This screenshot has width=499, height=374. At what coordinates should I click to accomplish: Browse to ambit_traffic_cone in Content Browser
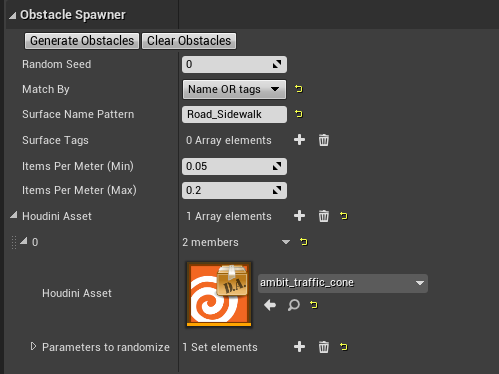tap(294, 305)
